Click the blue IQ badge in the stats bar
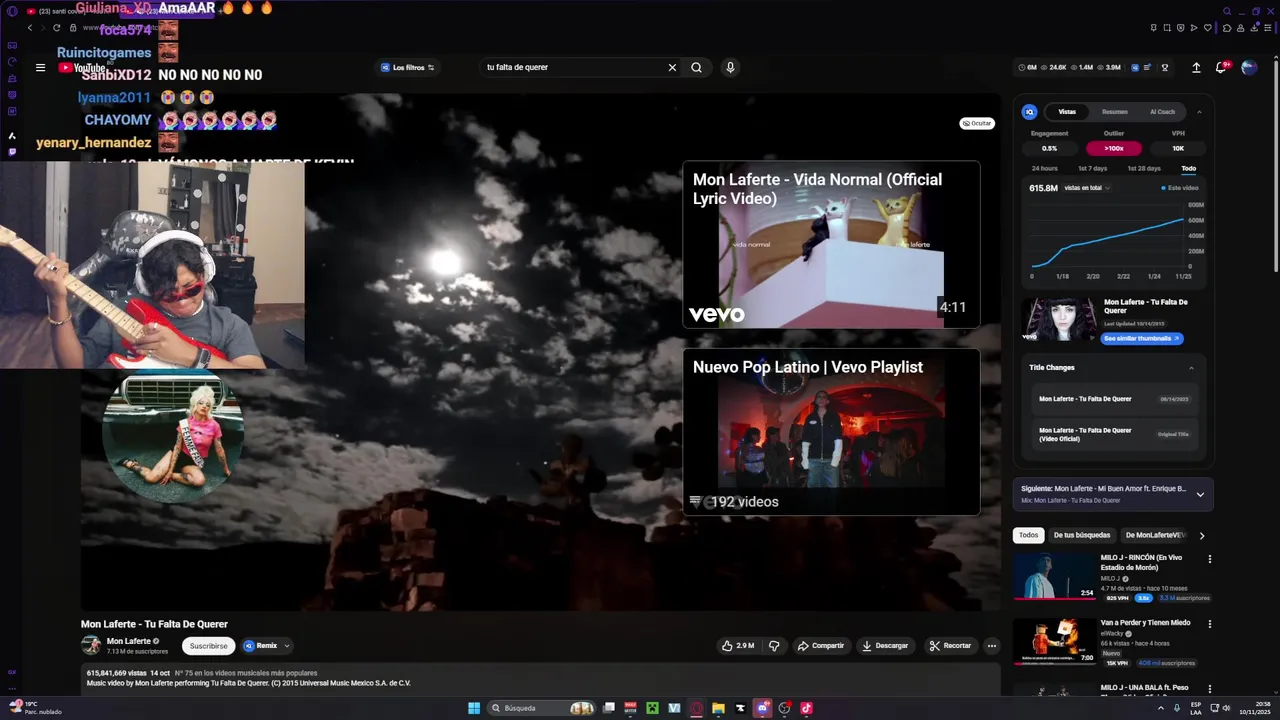The height and width of the screenshot is (720, 1280). tap(1135, 68)
